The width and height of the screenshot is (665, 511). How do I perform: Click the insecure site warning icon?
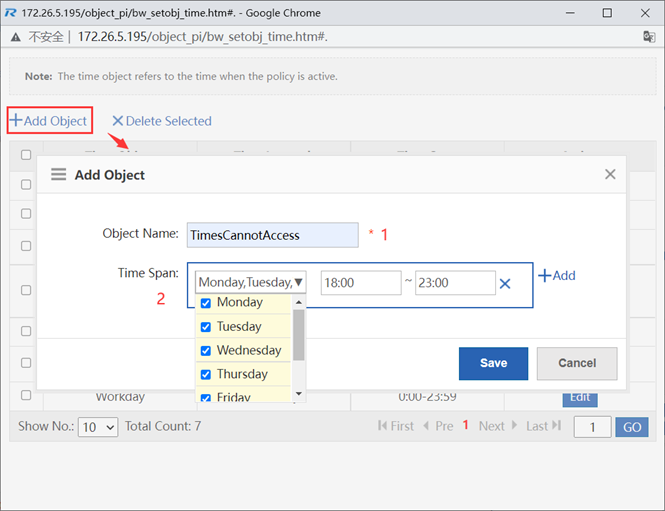16,36
